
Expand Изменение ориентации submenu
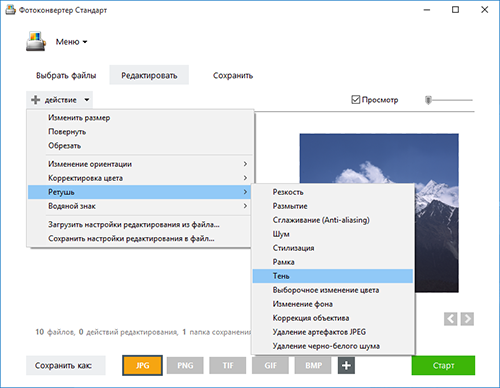click(x=140, y=164)
